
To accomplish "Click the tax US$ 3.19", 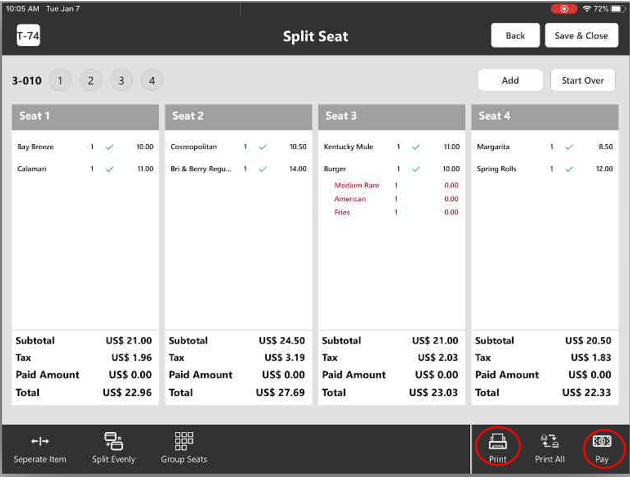I will click(x=284, y=358).
